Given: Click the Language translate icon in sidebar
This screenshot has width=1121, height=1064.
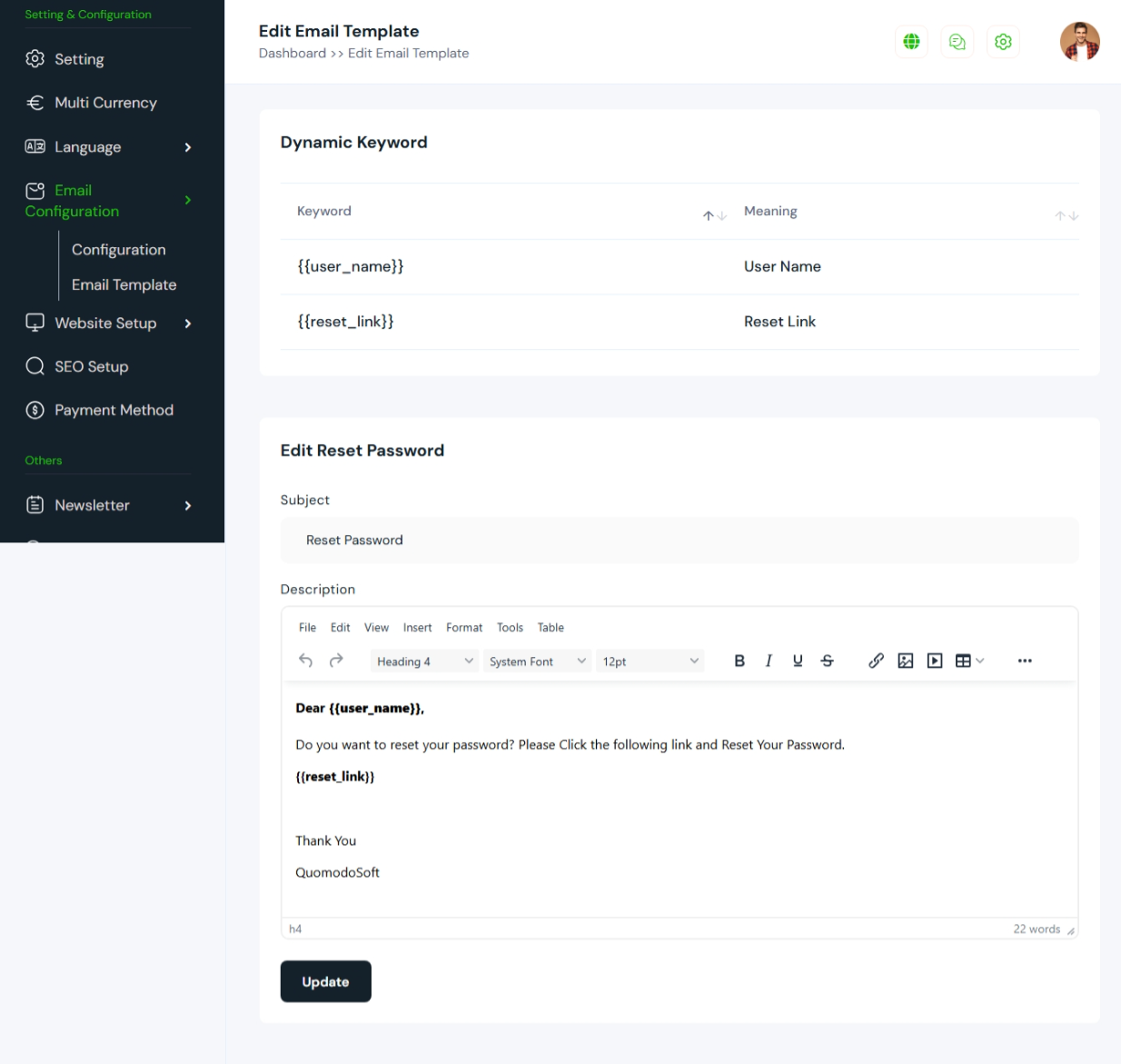Looking at the screenshot, I should (35, 146).
